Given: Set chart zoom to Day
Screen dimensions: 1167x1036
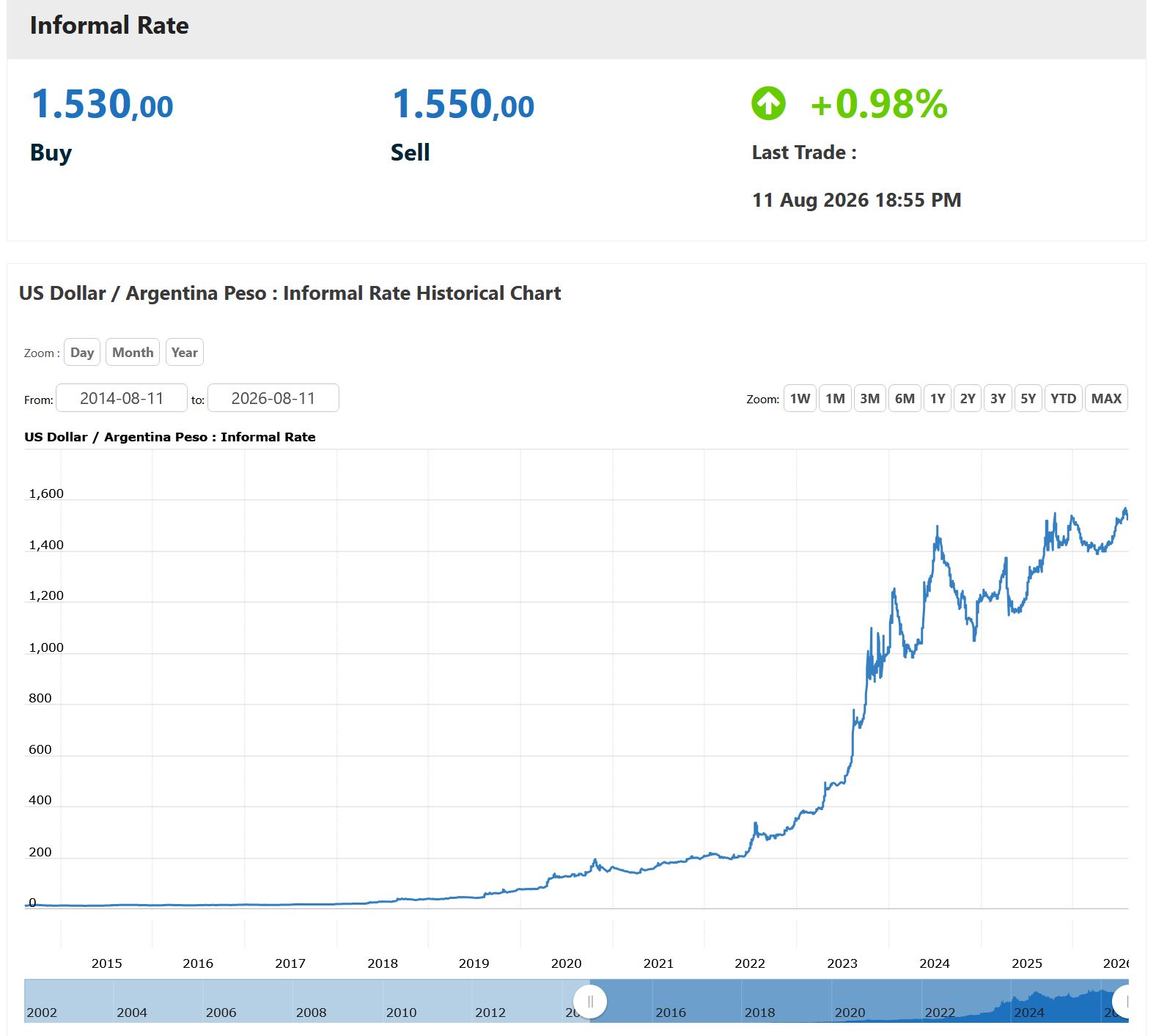Looking at the screenshot, I should (82, 353).
